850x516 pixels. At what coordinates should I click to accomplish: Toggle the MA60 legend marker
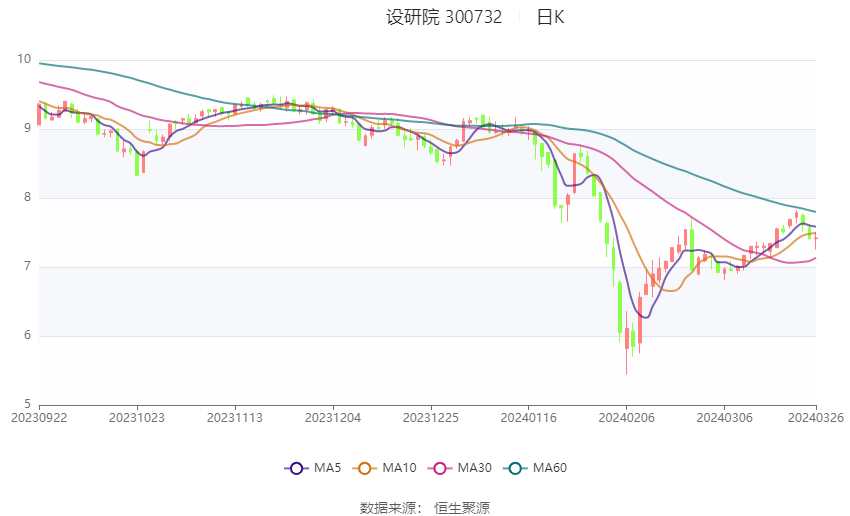(x=516, y=468)
